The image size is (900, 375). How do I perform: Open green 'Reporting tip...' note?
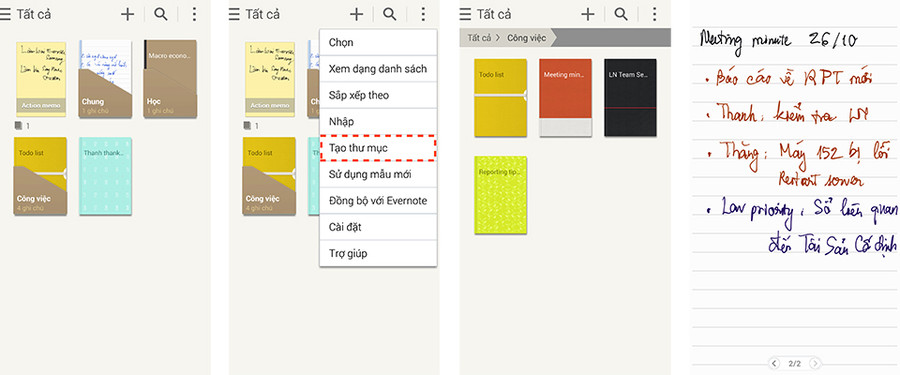point(501,195)
